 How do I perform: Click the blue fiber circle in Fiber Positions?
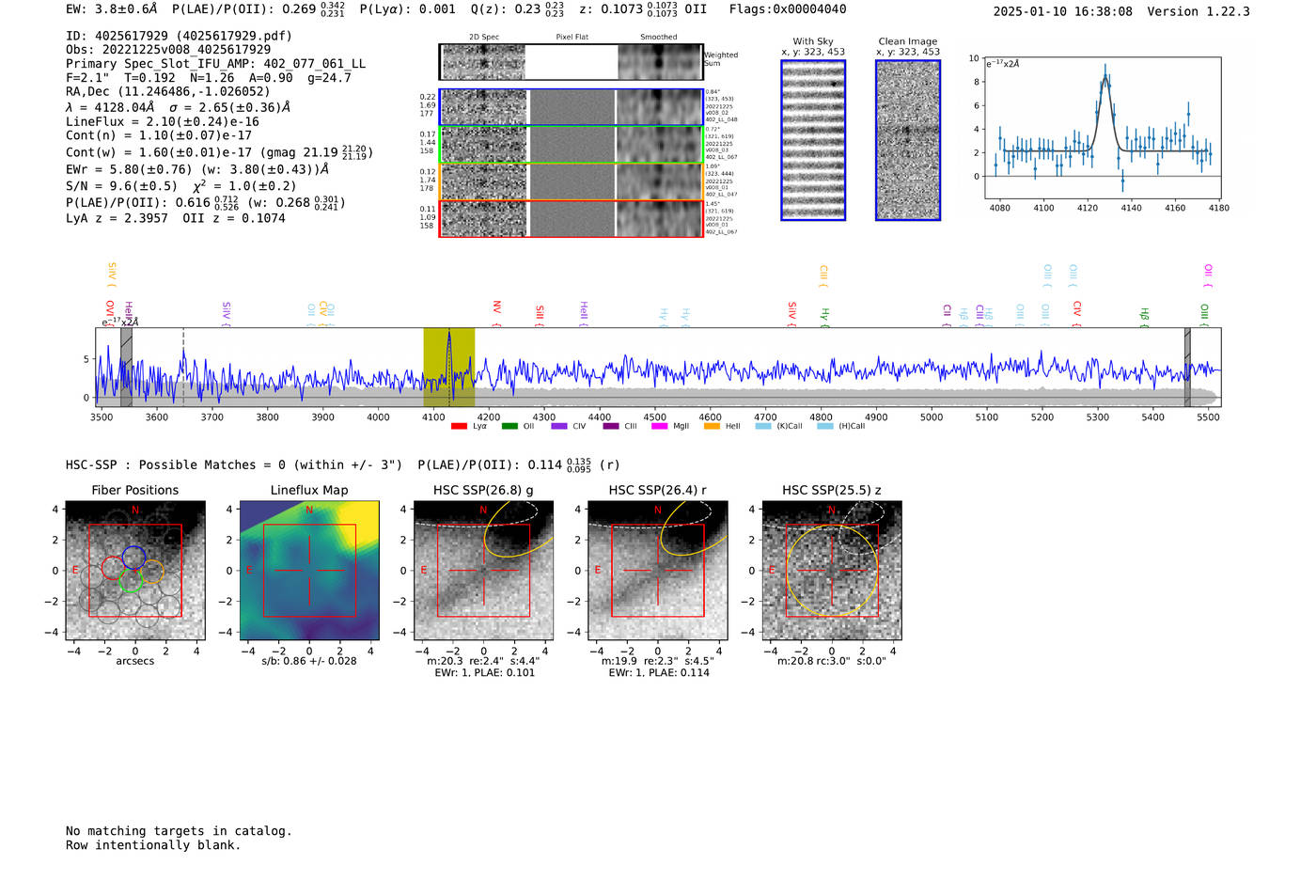pos(133,556)
